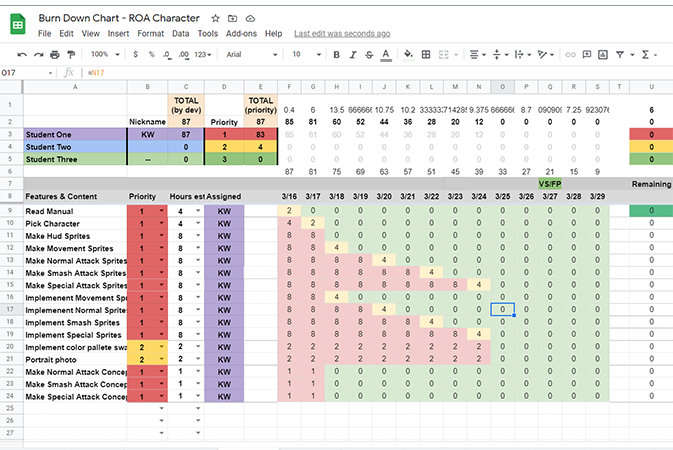
Task: Open the font size 10 dropdown
Action: (306, 55)
